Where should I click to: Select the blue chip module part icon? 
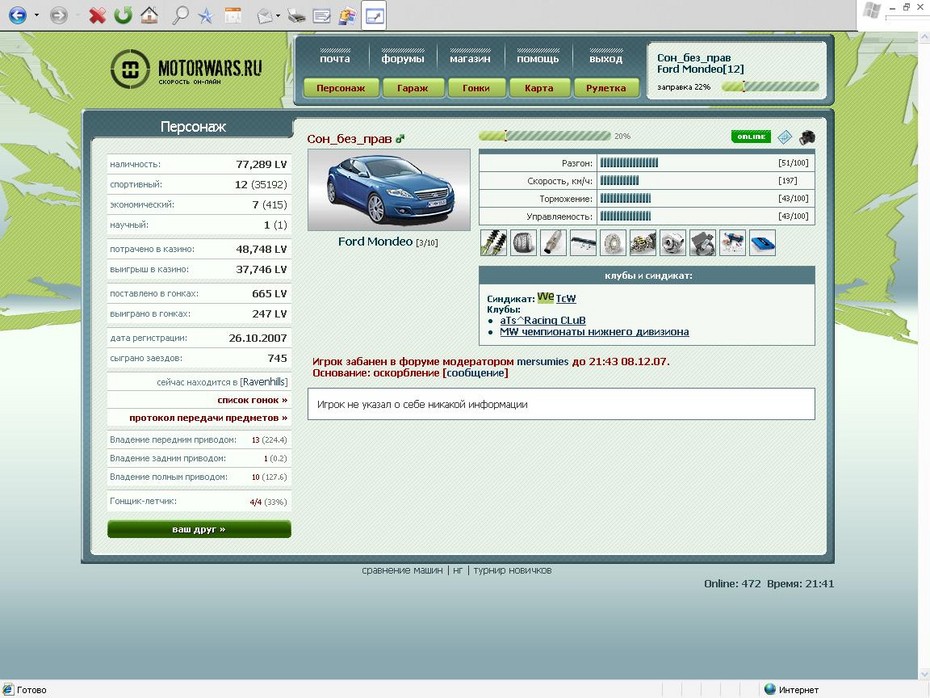762,243
